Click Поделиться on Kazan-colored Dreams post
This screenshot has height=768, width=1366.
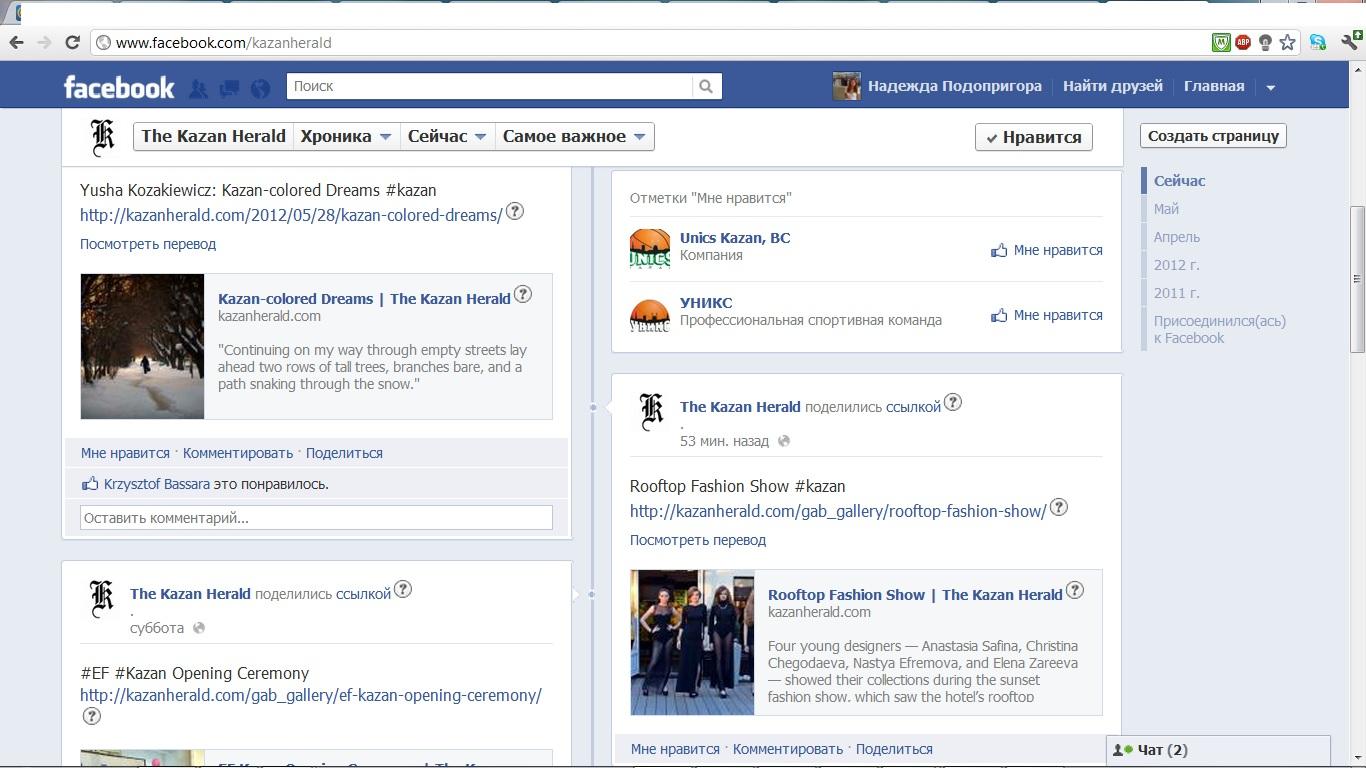click(344, 453)
